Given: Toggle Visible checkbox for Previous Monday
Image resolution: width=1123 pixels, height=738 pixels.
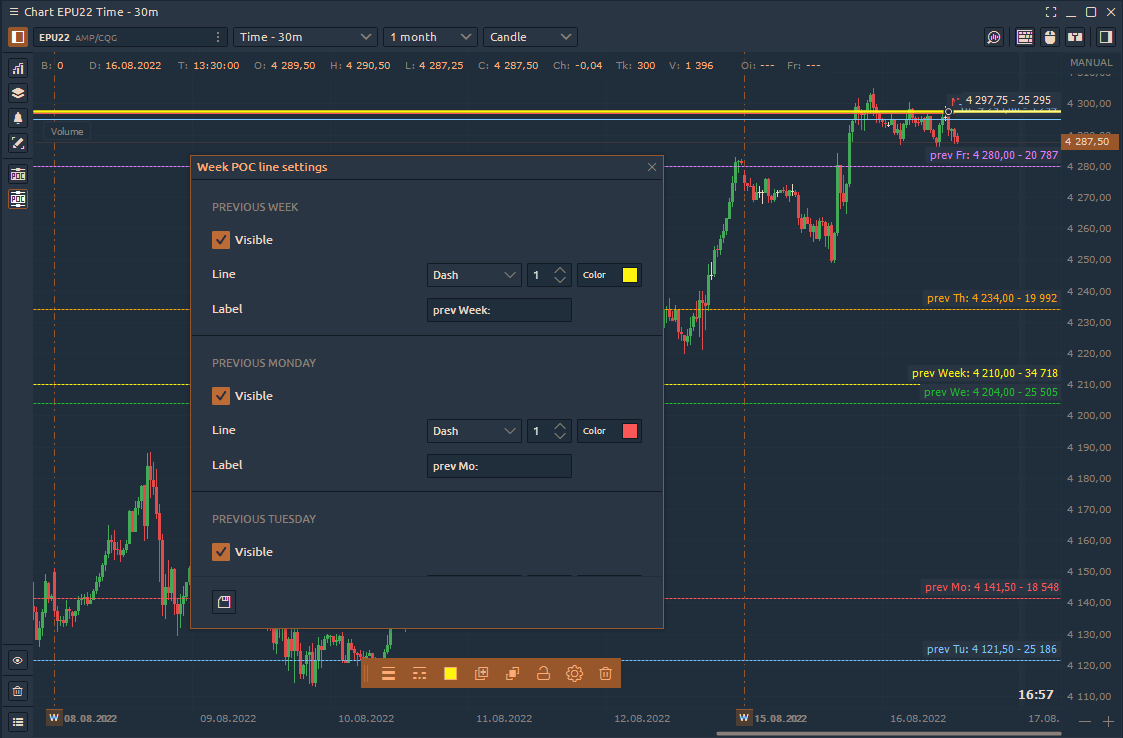Looking at the screenshot, I should tap(221, 396).
